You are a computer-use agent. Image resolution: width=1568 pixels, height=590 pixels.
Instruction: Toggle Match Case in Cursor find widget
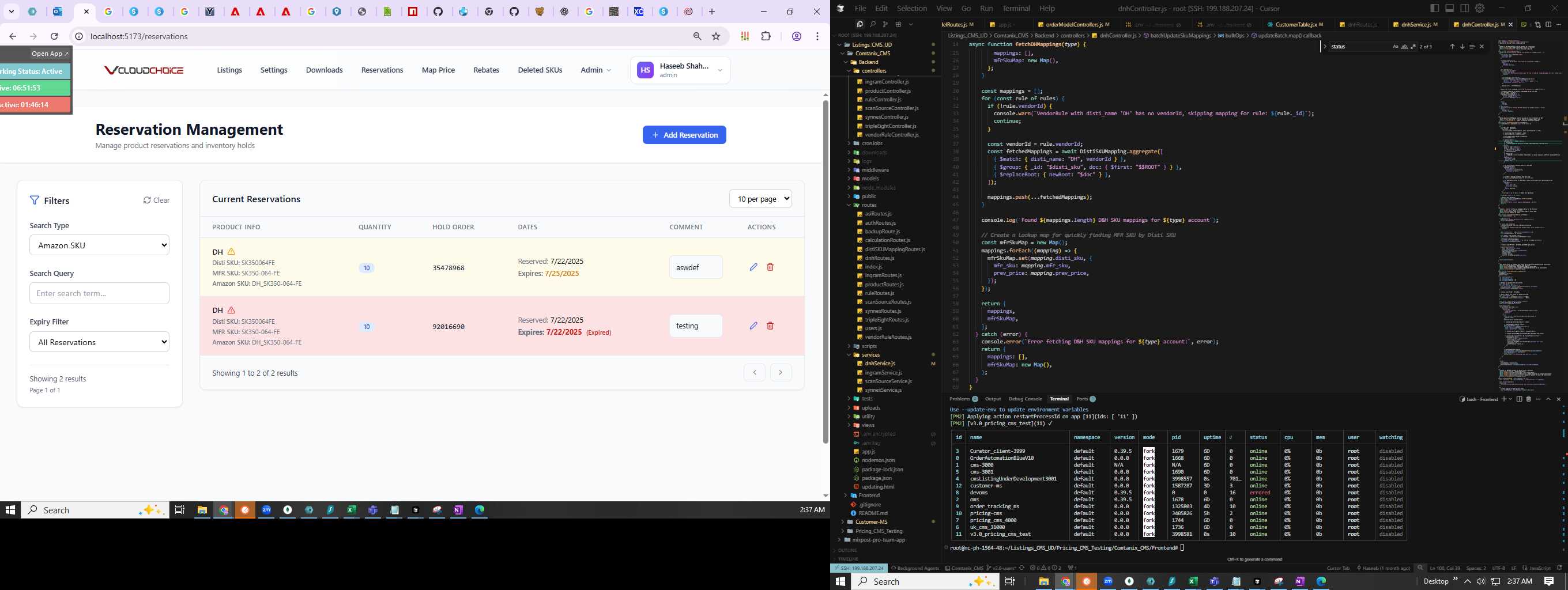[x=1396, y=47]
